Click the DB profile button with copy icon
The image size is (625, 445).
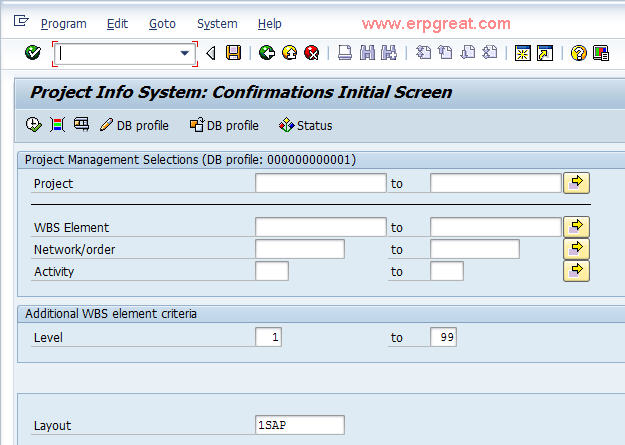click(x=224, y=125)
